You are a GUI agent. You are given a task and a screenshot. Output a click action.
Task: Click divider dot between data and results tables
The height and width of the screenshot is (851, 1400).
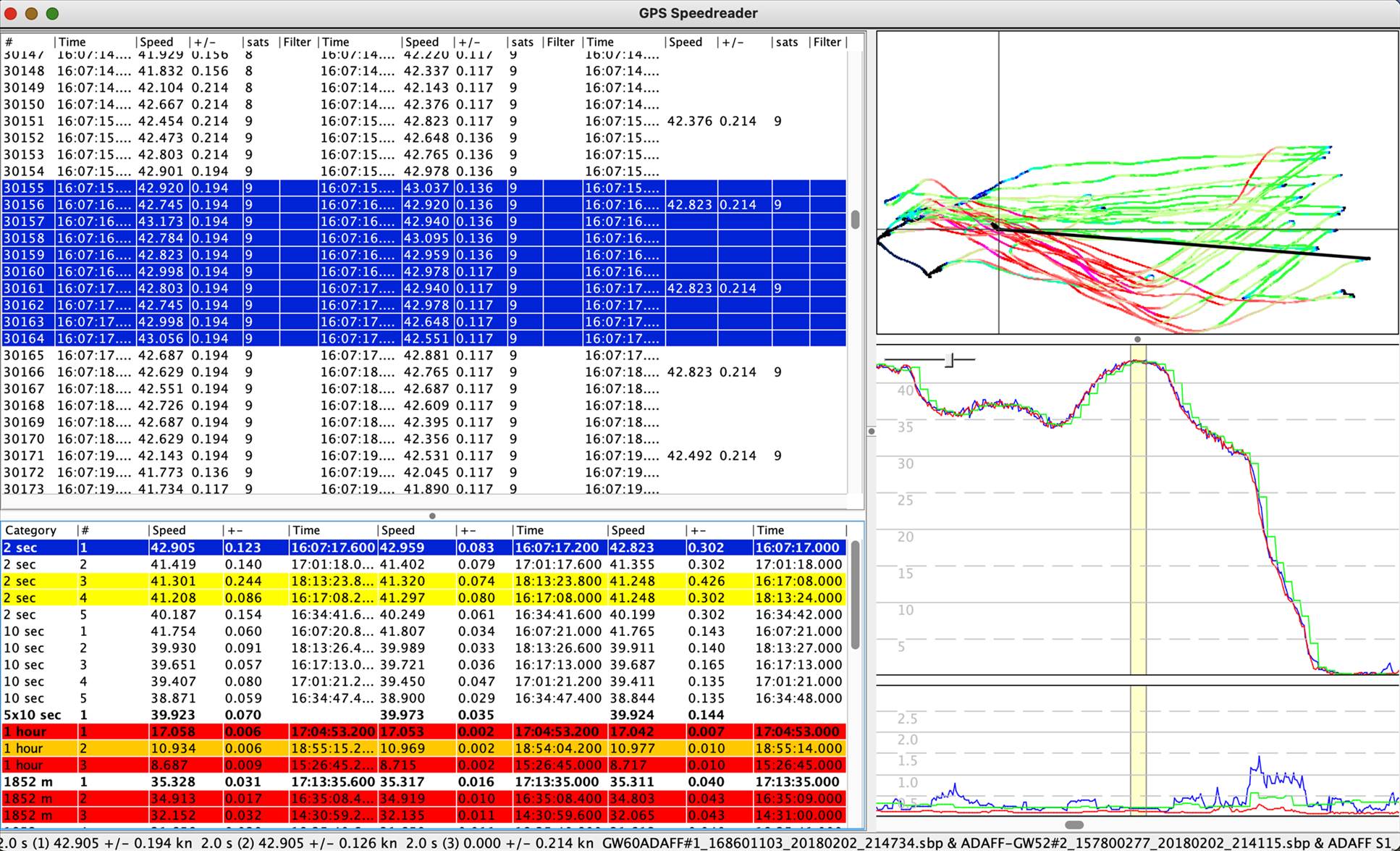(432, 516)
